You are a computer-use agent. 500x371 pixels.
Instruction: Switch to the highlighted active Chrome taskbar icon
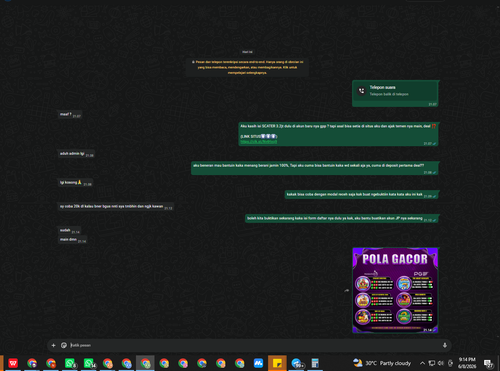145,363
